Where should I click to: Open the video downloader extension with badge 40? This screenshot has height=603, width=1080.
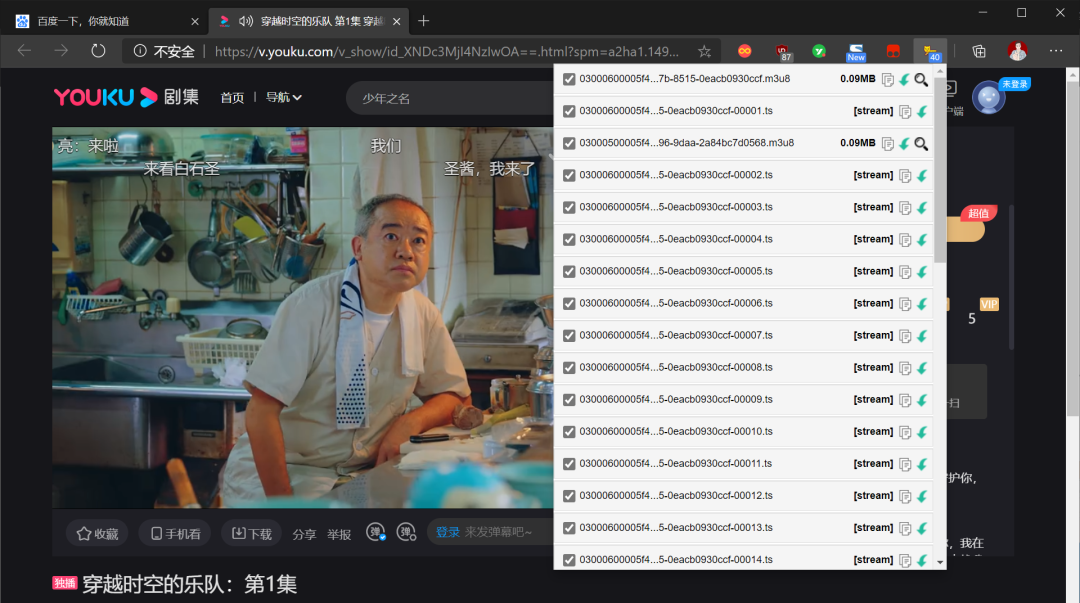point(931,52)
